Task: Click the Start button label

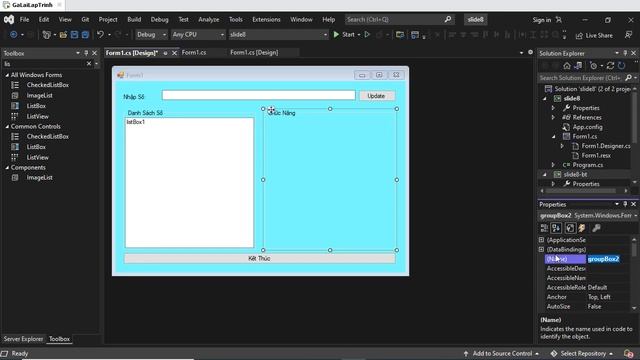Action: (x=348, y=35)
